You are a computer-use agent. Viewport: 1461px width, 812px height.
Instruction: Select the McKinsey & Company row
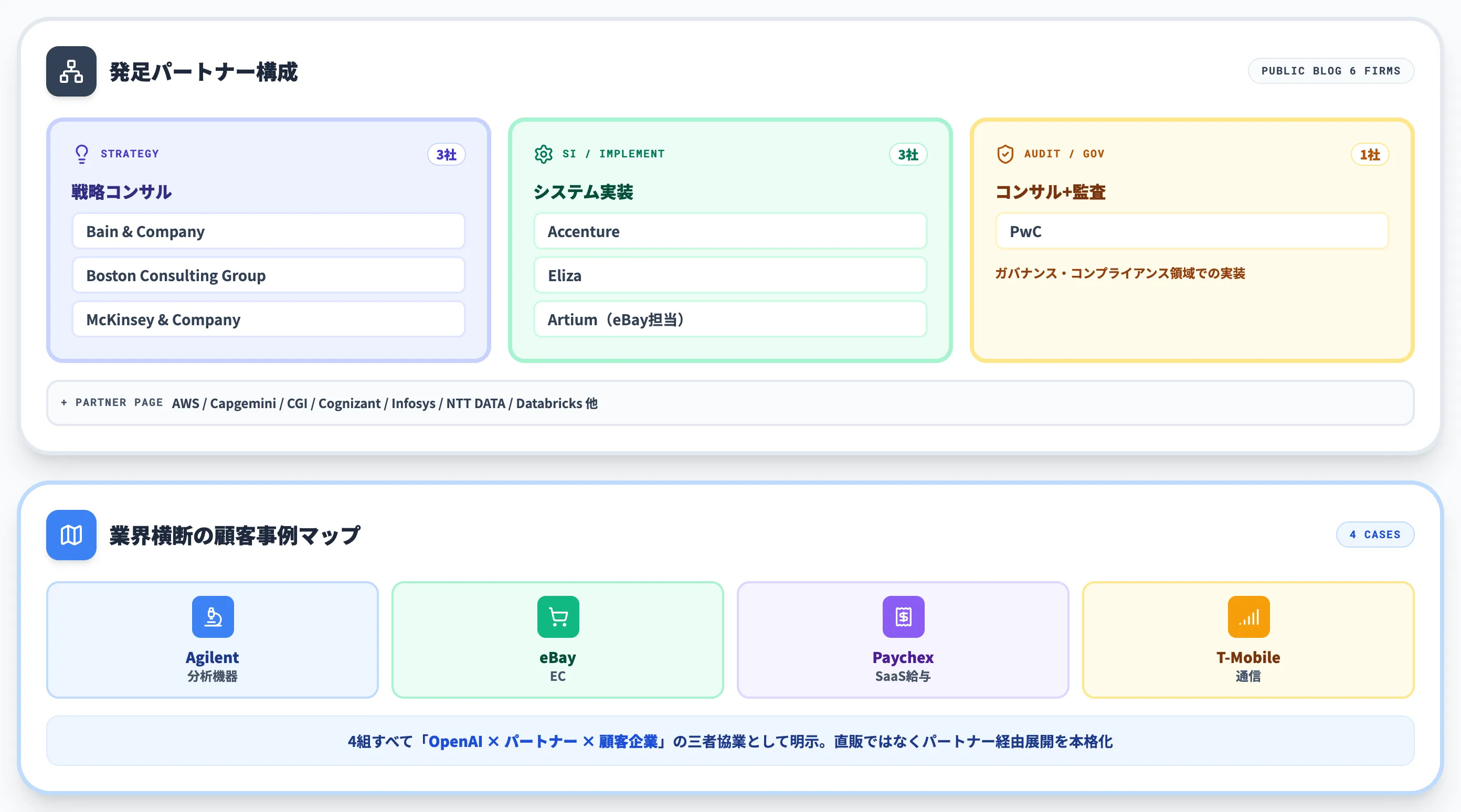[268, 320]
